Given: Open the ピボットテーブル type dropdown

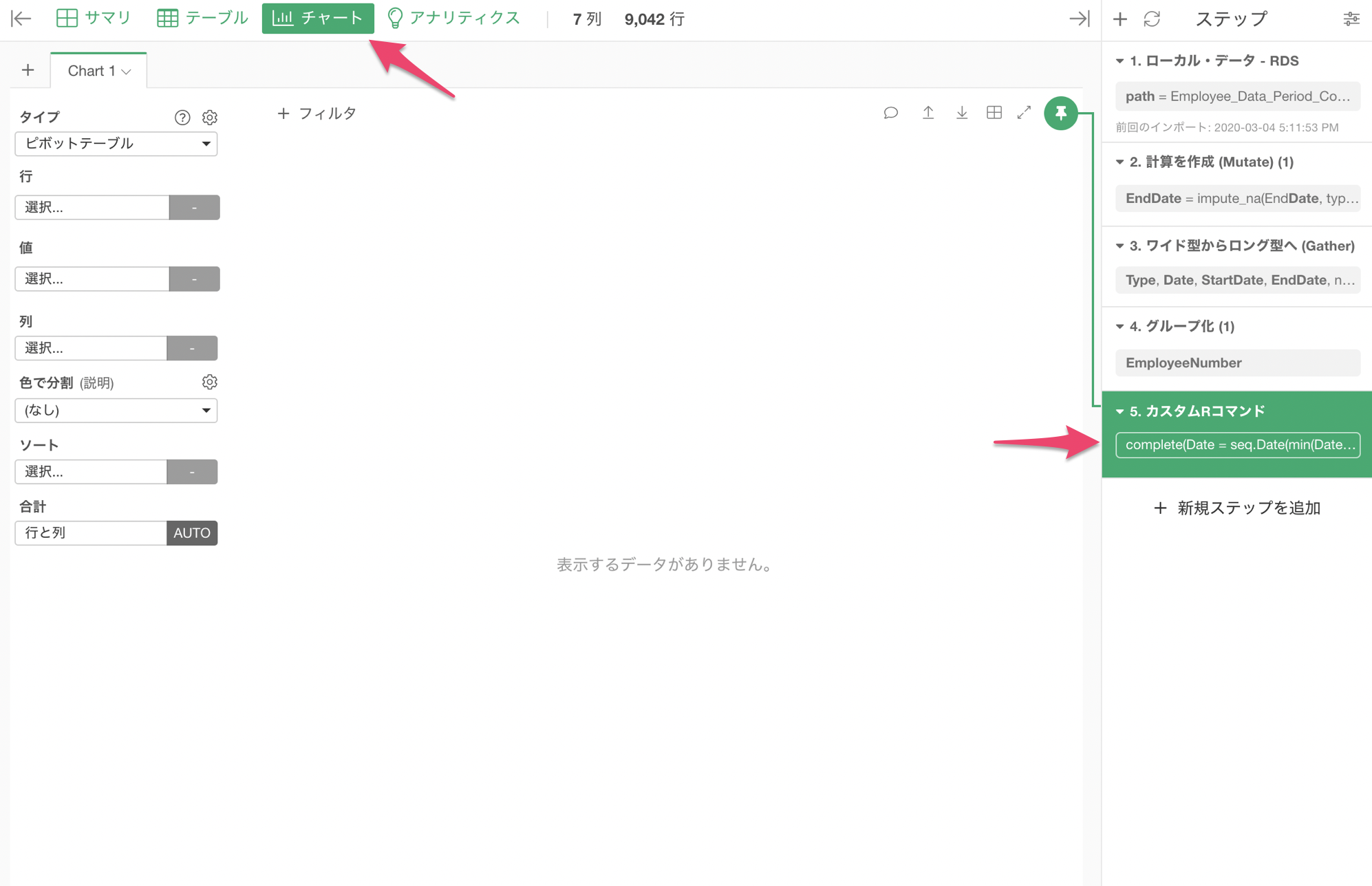Looking at the screenshot, I should 116,144.
